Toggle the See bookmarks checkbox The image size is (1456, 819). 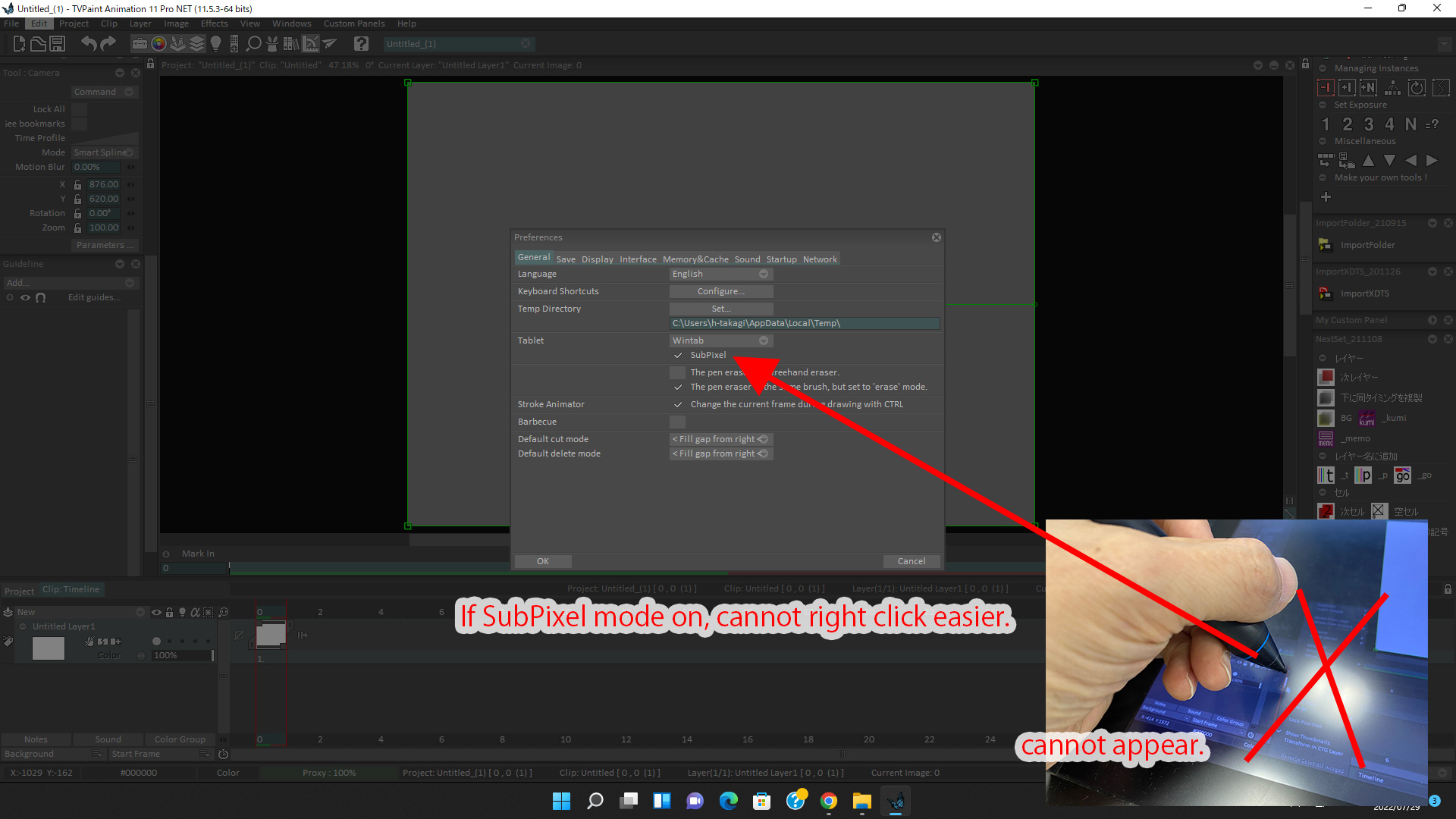click(x=80, y=124)
